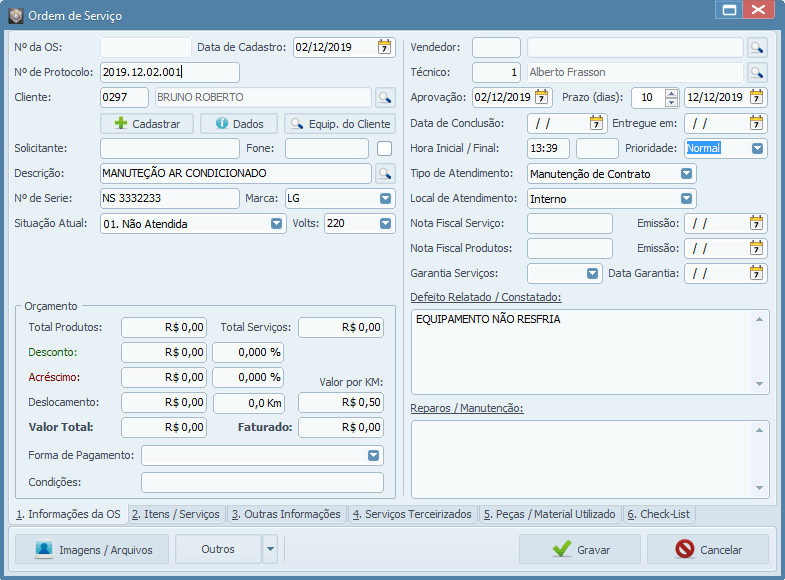Click the Cliente code field 0297

coord(124,98)
